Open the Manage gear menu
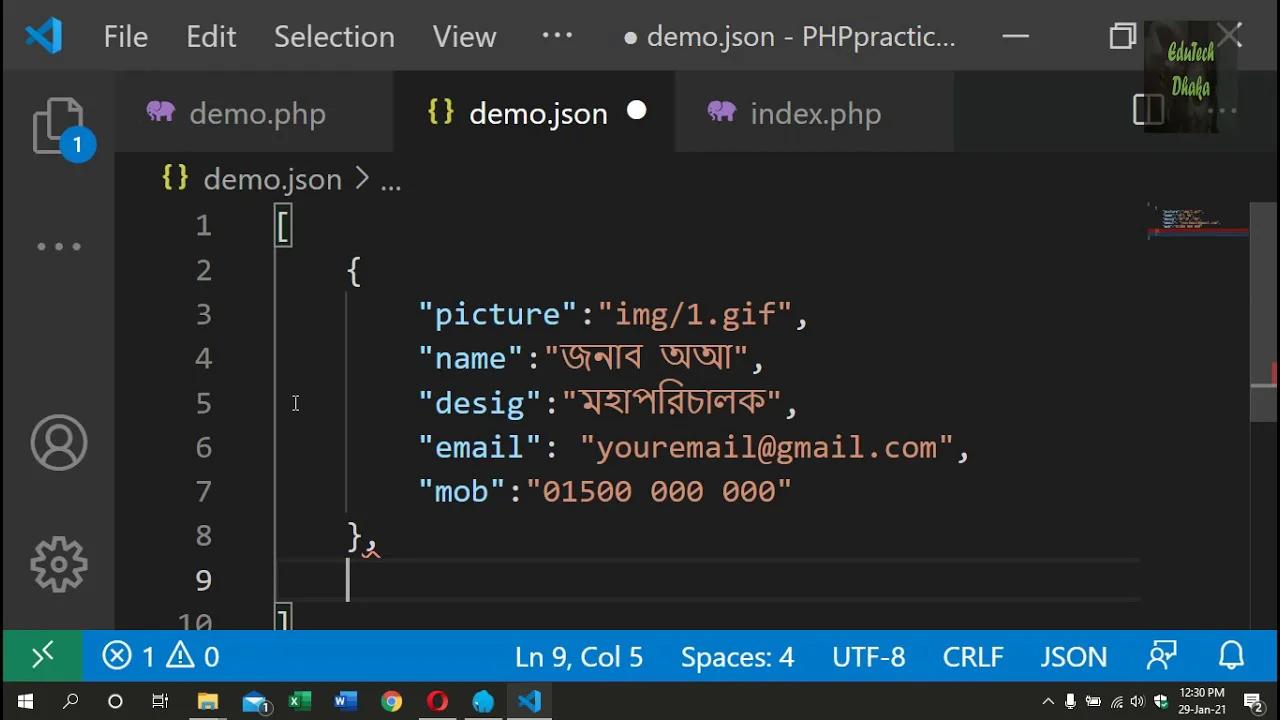1280x720 pixels. (59, 565)
